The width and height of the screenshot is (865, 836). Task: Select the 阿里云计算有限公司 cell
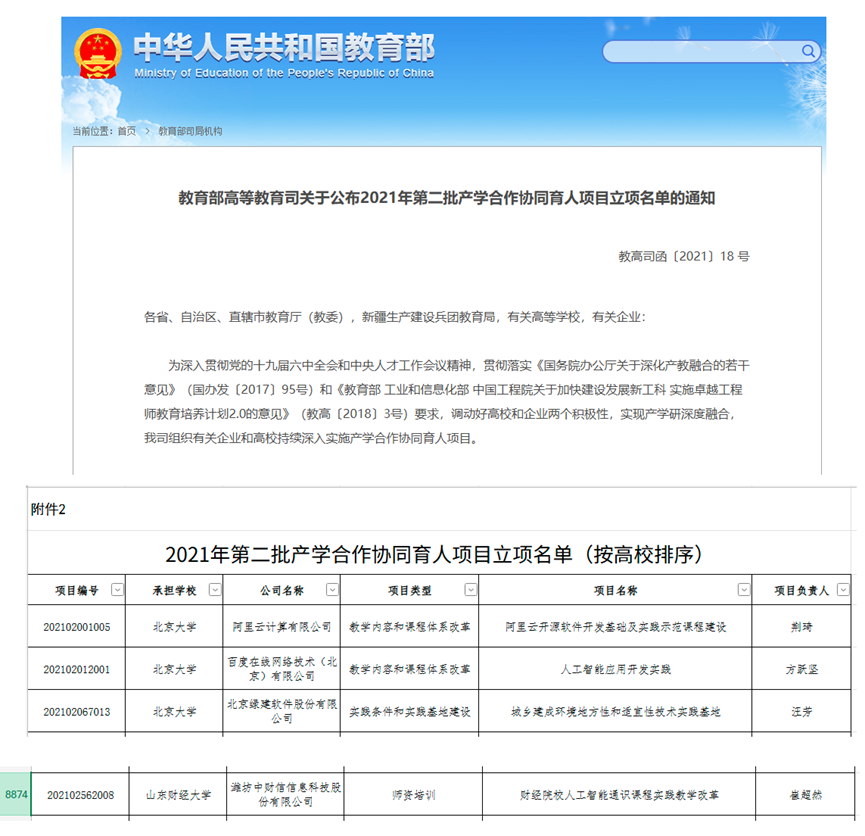(x=282, y=627)
